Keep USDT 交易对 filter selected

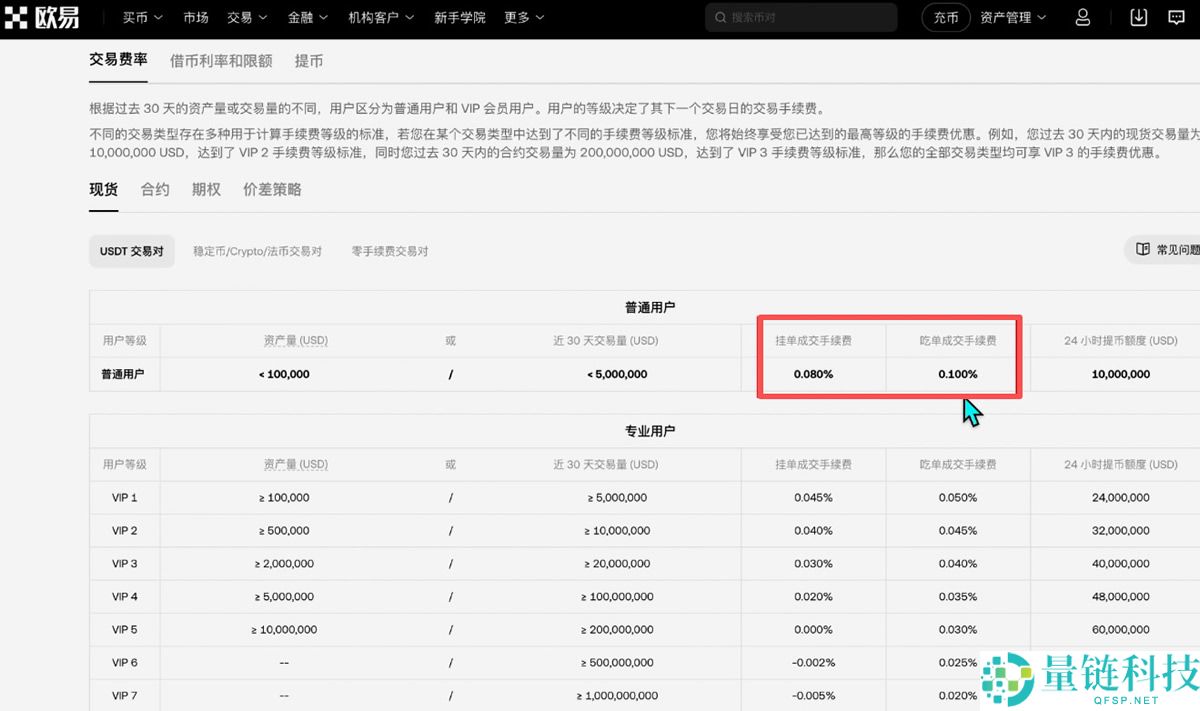tap(131, 251)
